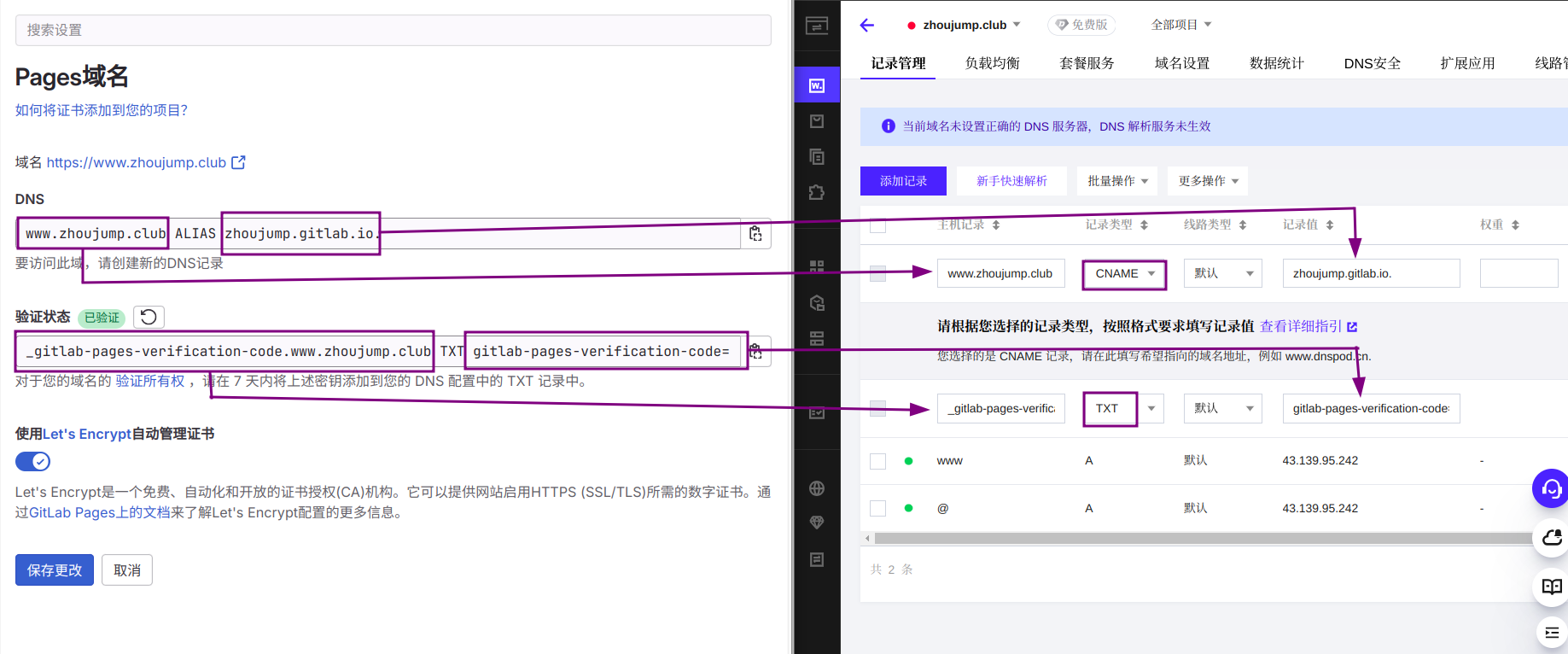Expand the 全部项目 project dropdown
This screenshot has width=1568, height=654.
(x=1181, y=25)
